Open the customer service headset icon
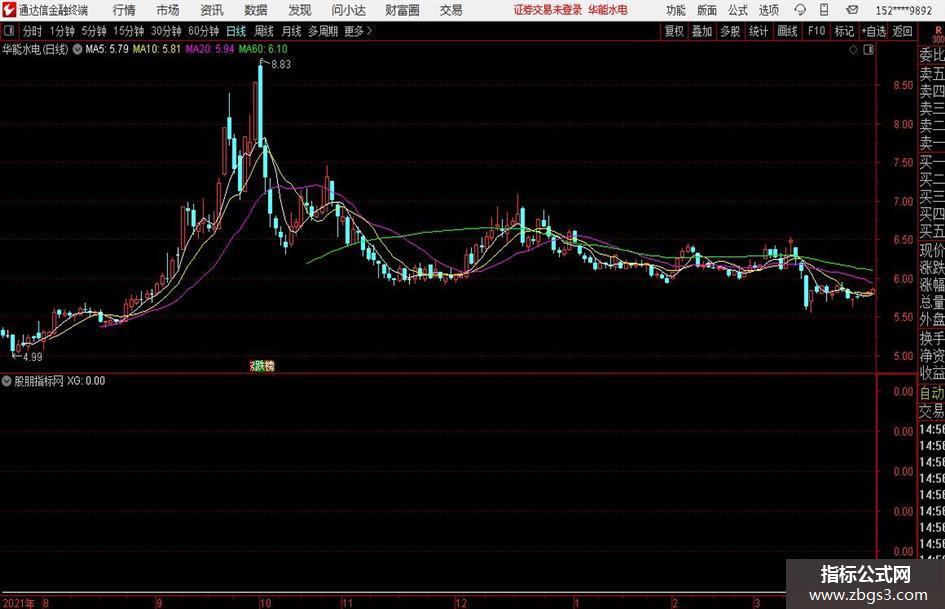Screen dimensions: 945x609 tap(800, 10)
